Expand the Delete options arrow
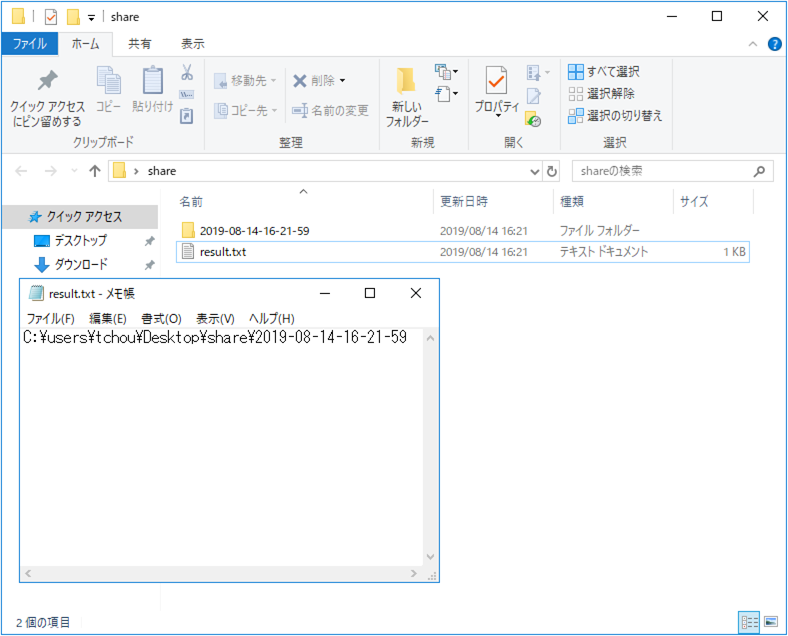The width and height of the screenshot is (788, 636). click(x=343, y=80)
